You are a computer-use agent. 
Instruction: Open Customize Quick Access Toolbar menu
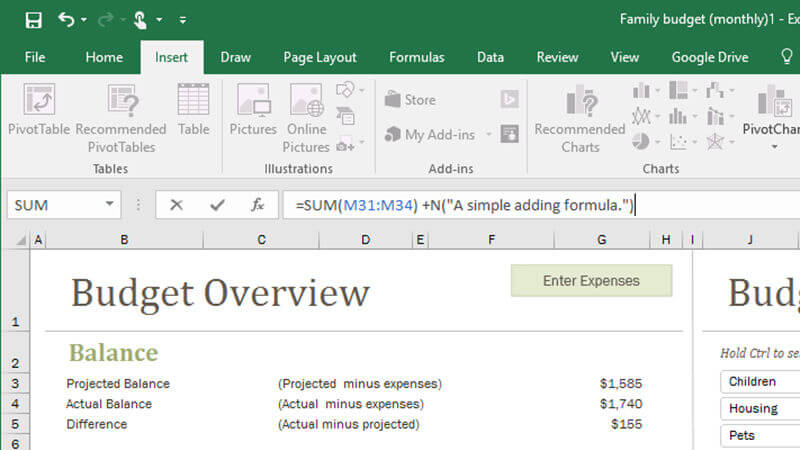point(183,20)
